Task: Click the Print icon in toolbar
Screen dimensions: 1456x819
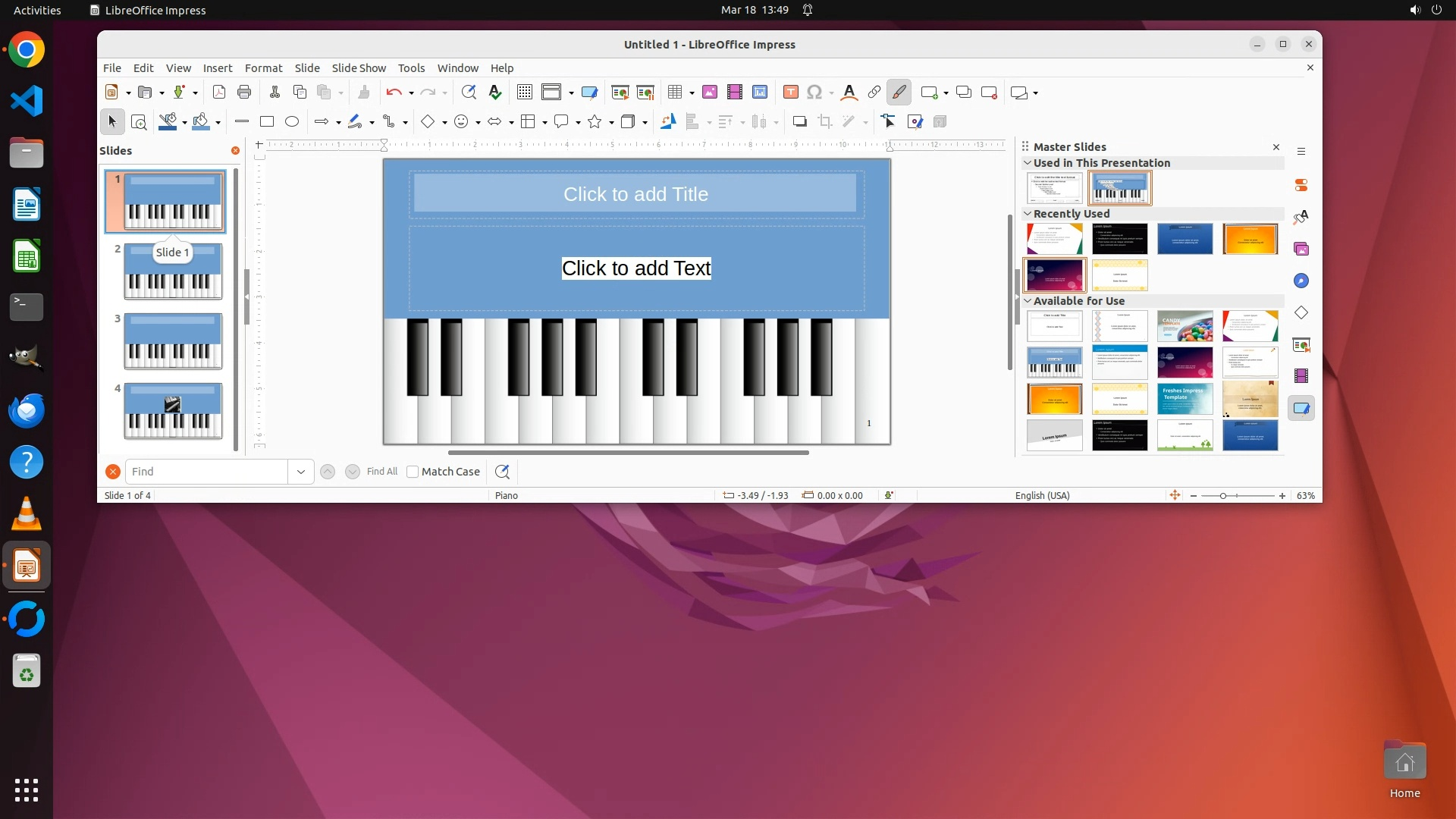Action: tap(244, 93)
